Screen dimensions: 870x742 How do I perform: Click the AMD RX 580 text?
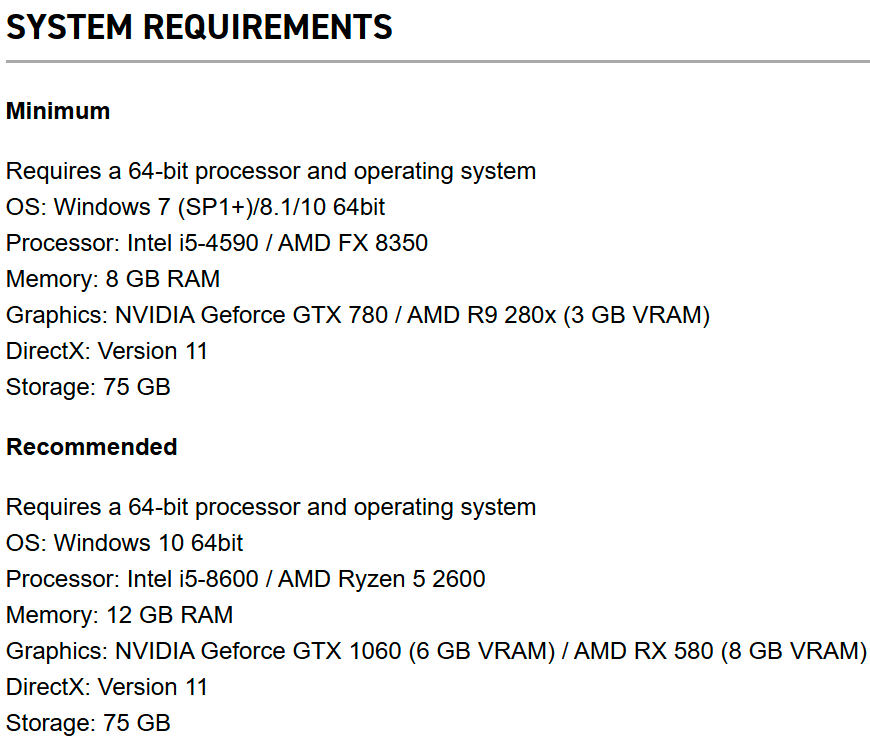click(644, 651)
